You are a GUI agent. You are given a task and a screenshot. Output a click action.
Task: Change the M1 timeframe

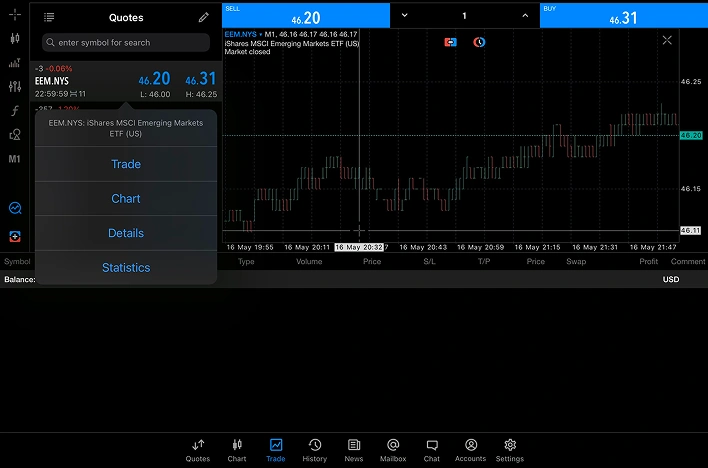click(14, 159)
